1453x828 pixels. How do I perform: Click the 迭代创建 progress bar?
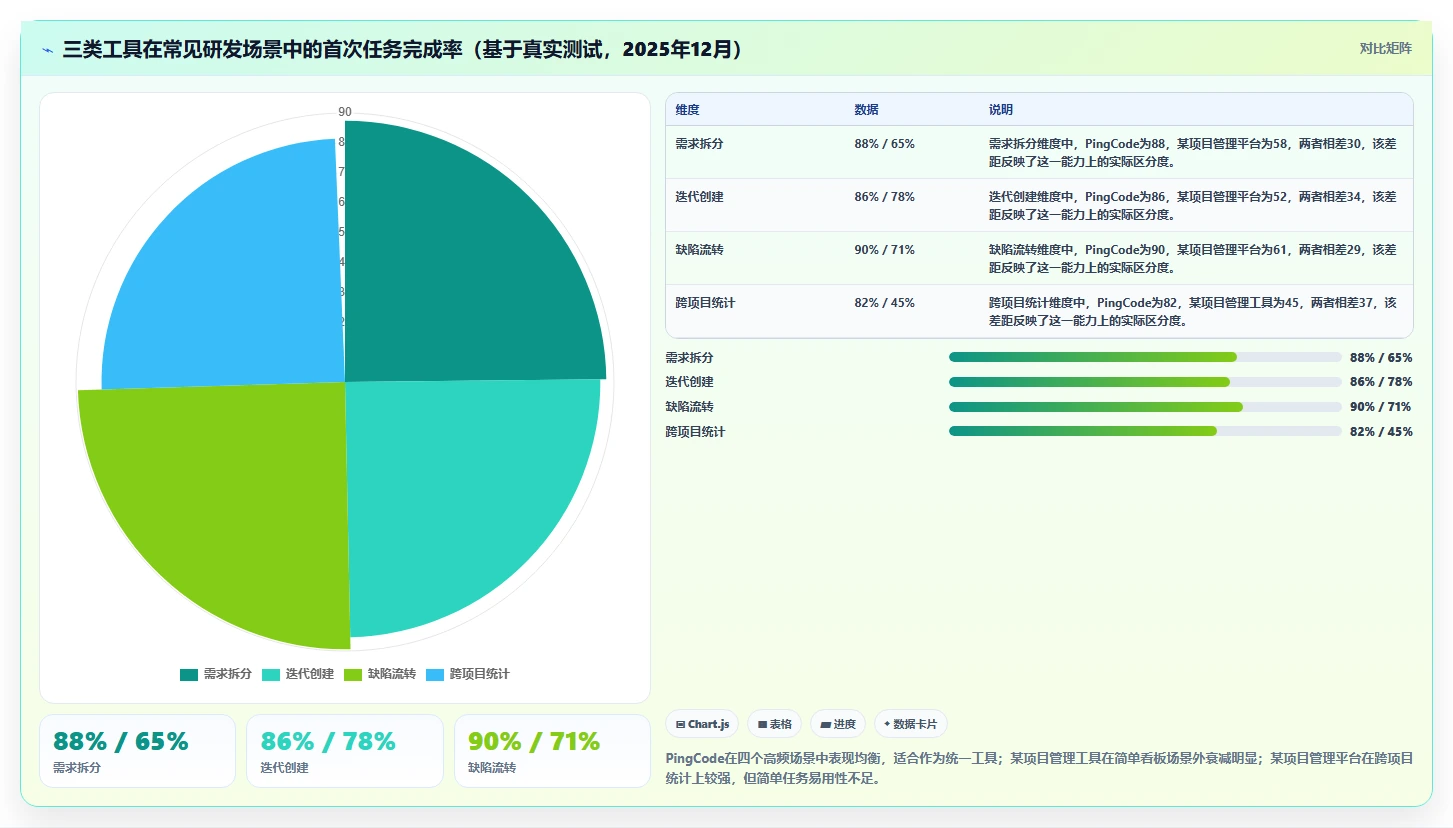tap(1145, 382)
